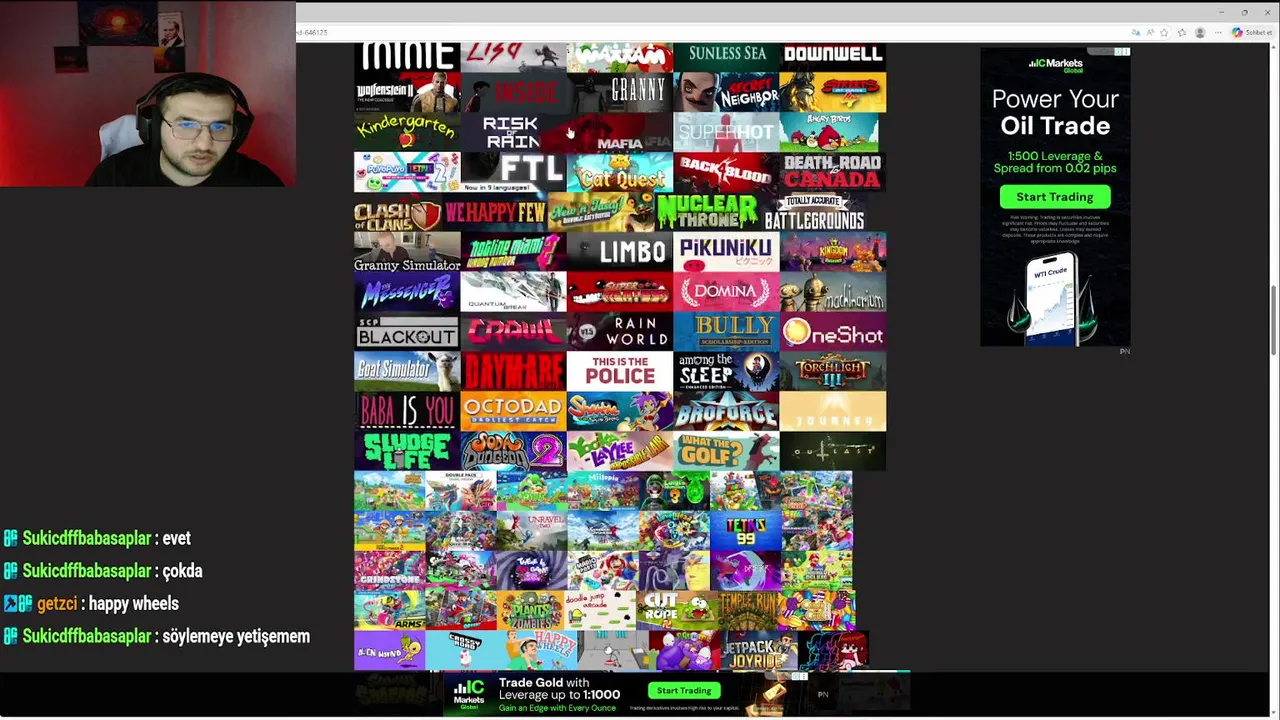Select the Torchlight III tile
This screenshot has width=1280, height=720.
[x=832, y=371]
